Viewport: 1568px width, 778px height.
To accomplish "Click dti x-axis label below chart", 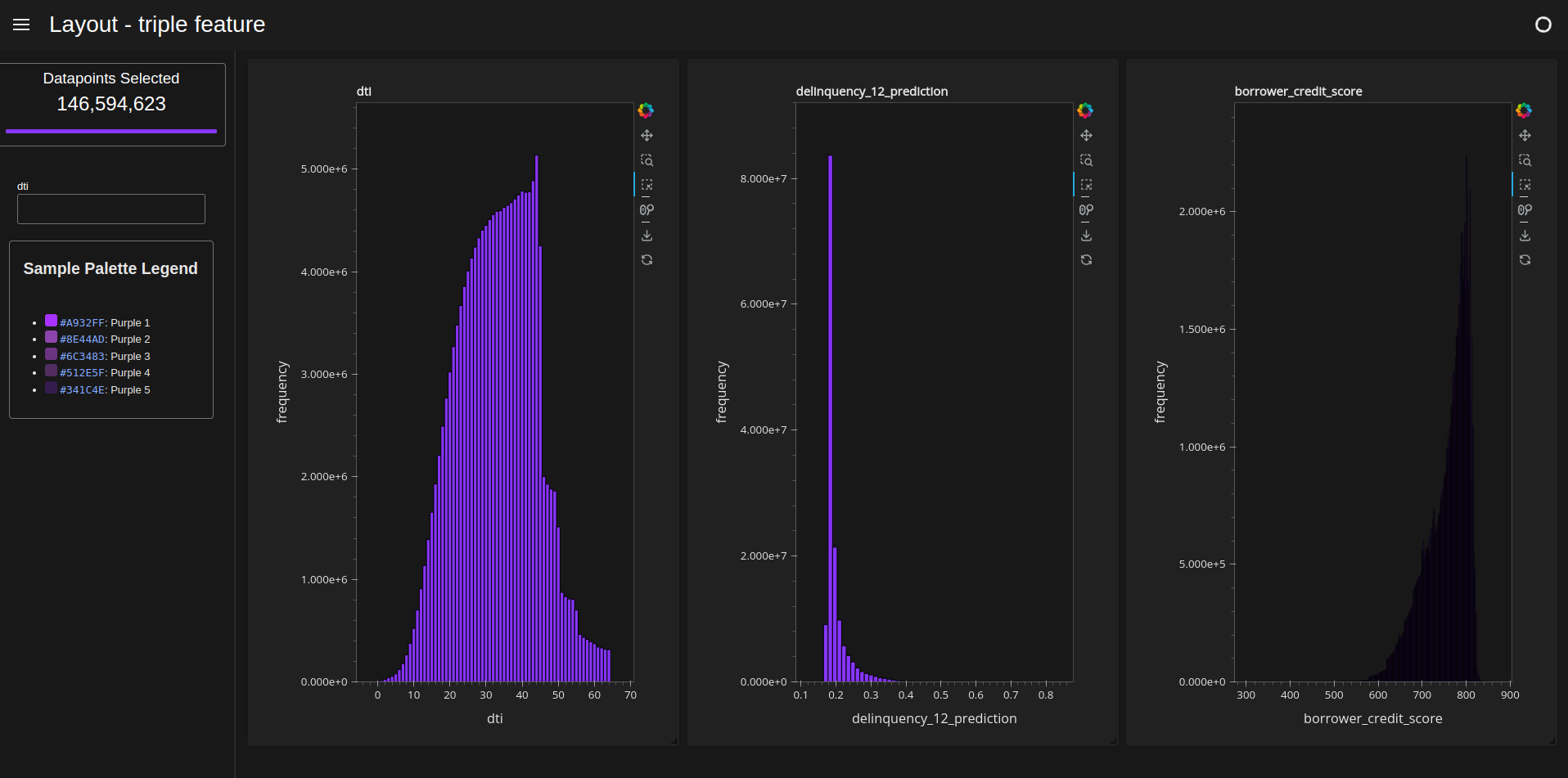I will pyautogui.click(x=495, y=718).
